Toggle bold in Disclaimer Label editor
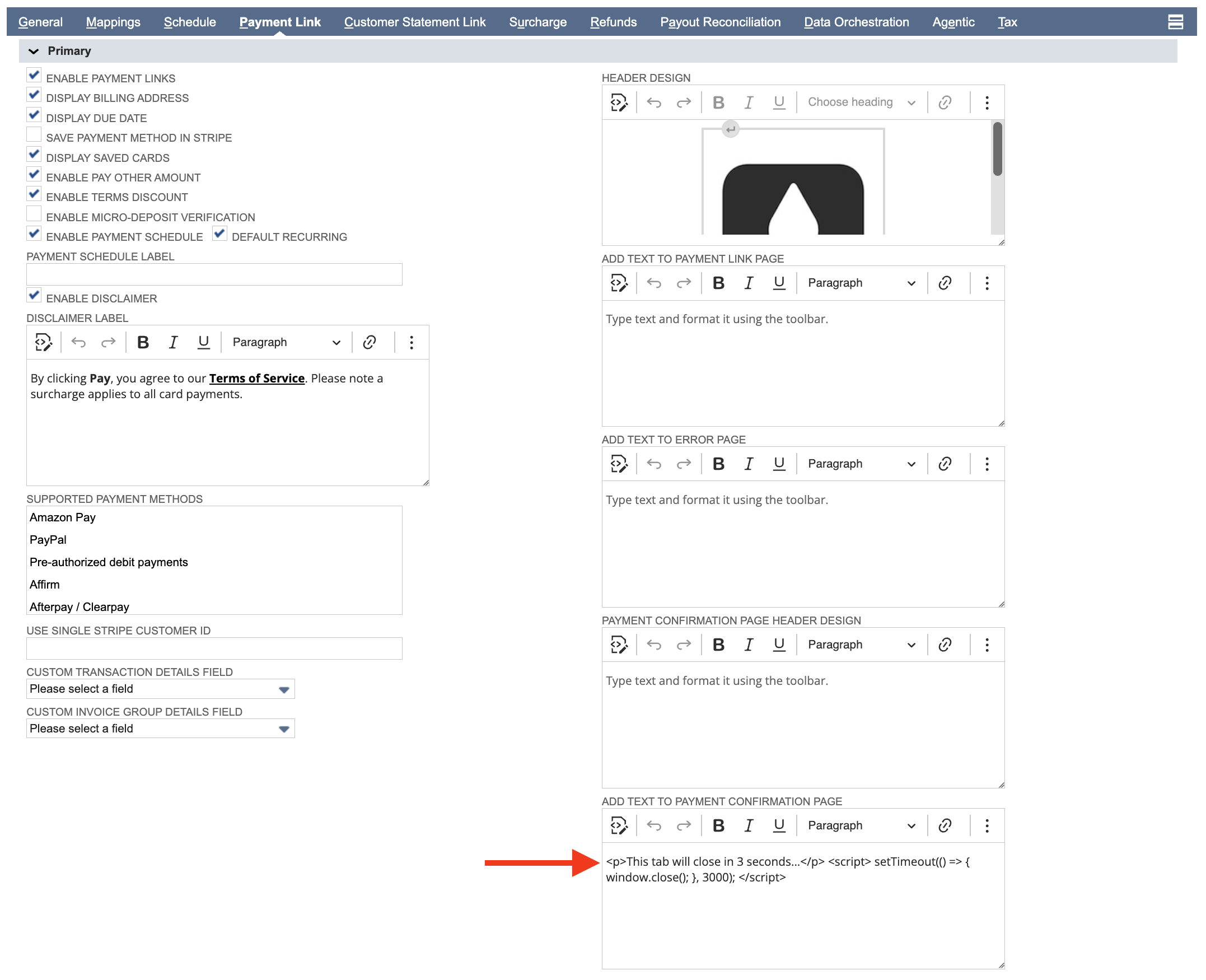This screenshot has width=1206, height=980. coord(143,342)
